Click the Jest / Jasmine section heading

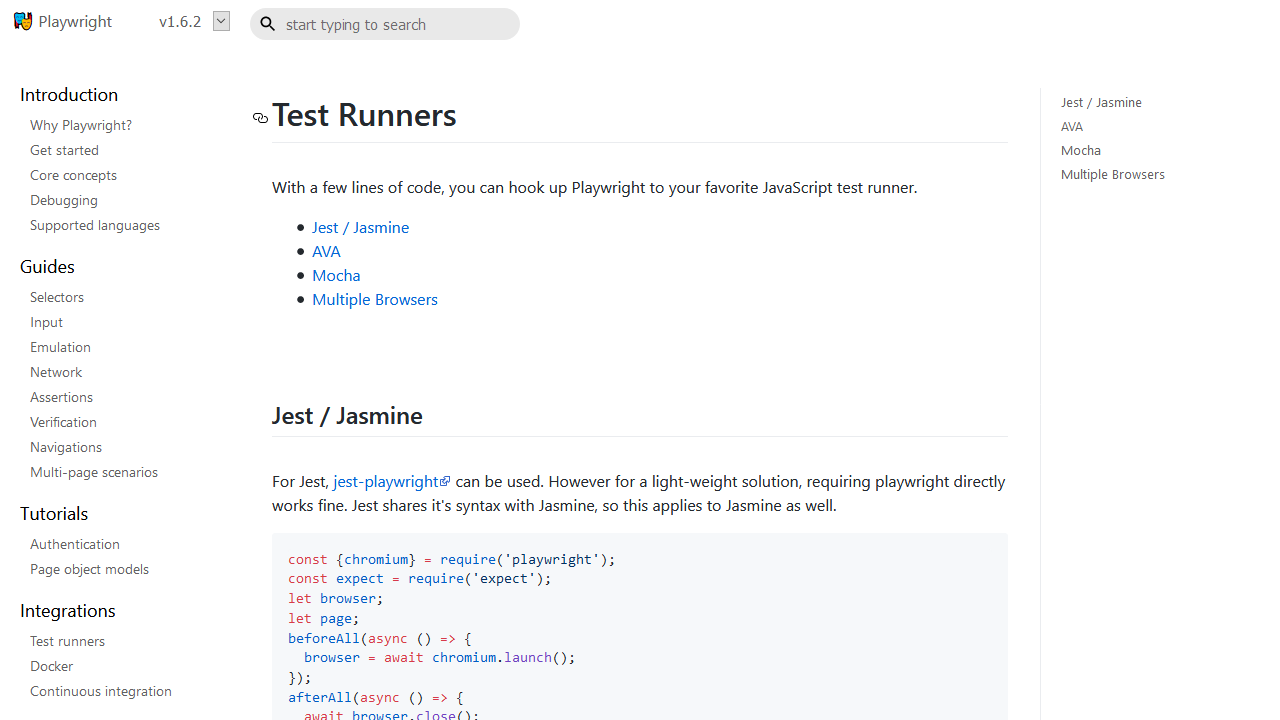tap(347, 415)
